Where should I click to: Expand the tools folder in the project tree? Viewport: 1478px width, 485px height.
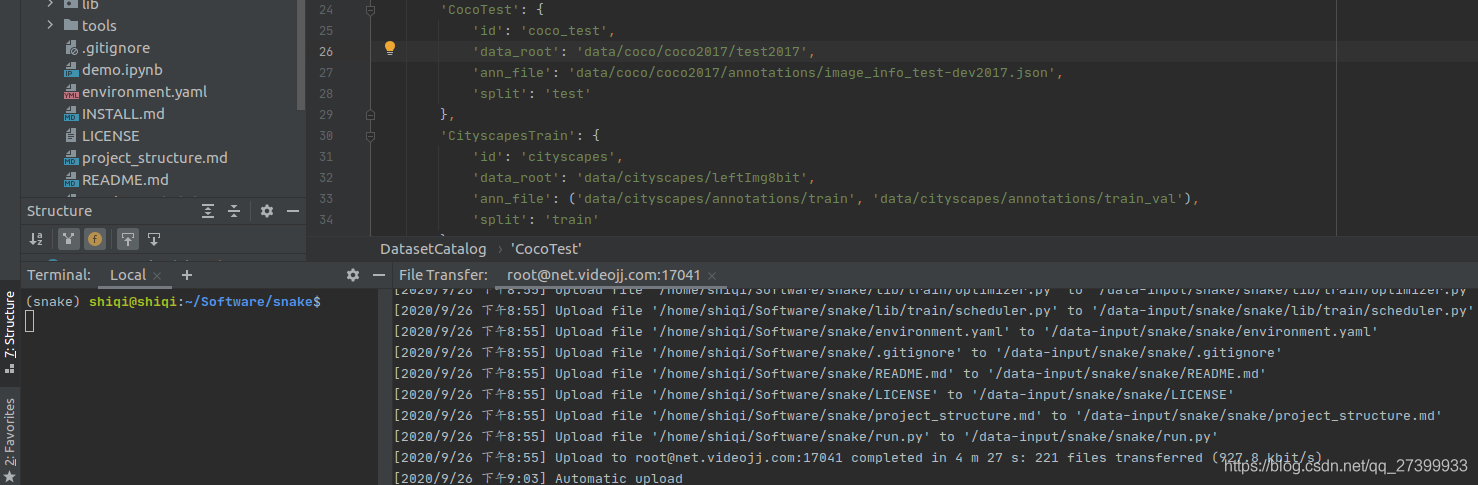tap(50, 25)
